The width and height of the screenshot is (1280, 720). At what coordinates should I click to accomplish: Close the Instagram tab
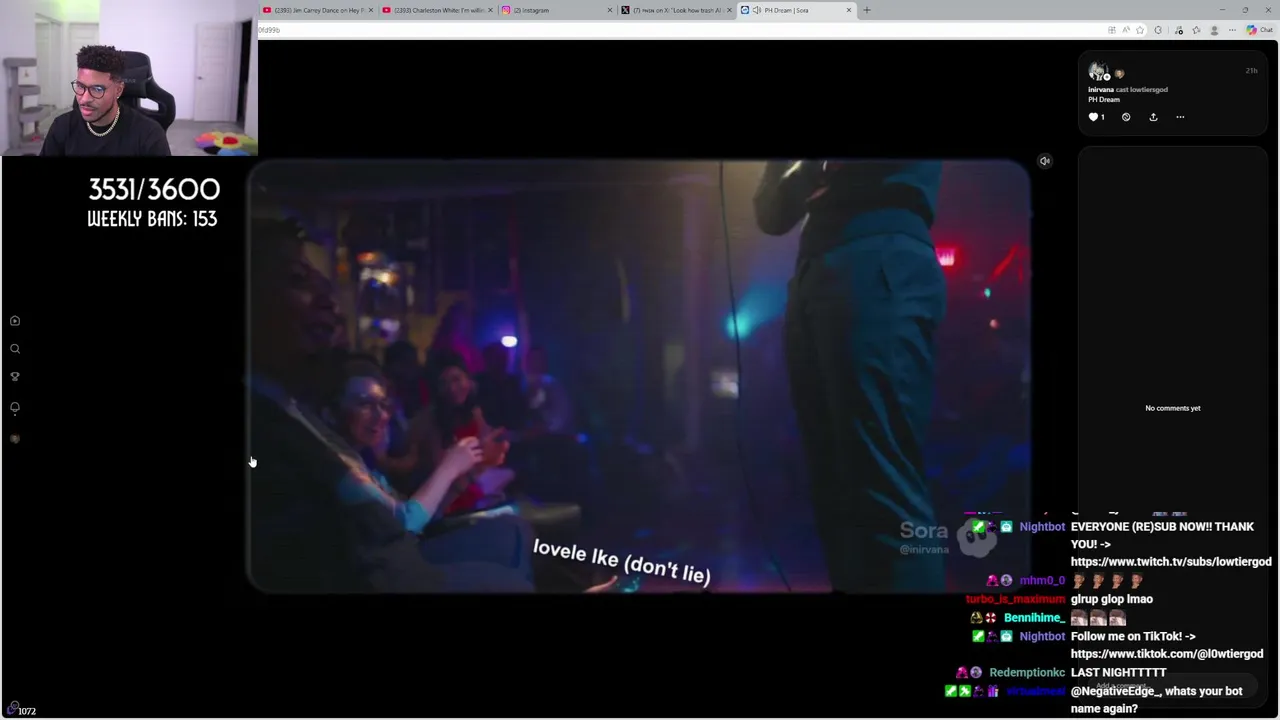[x=610, y=10]
